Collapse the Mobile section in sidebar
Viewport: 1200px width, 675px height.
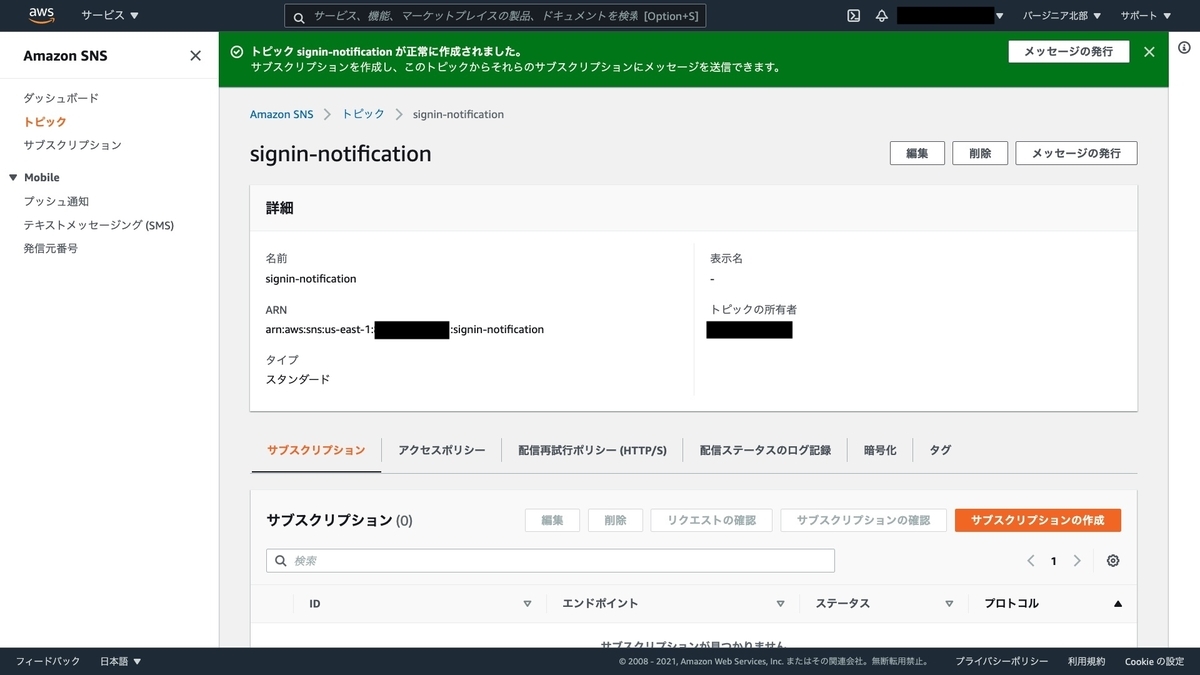[x=14, y=178]
